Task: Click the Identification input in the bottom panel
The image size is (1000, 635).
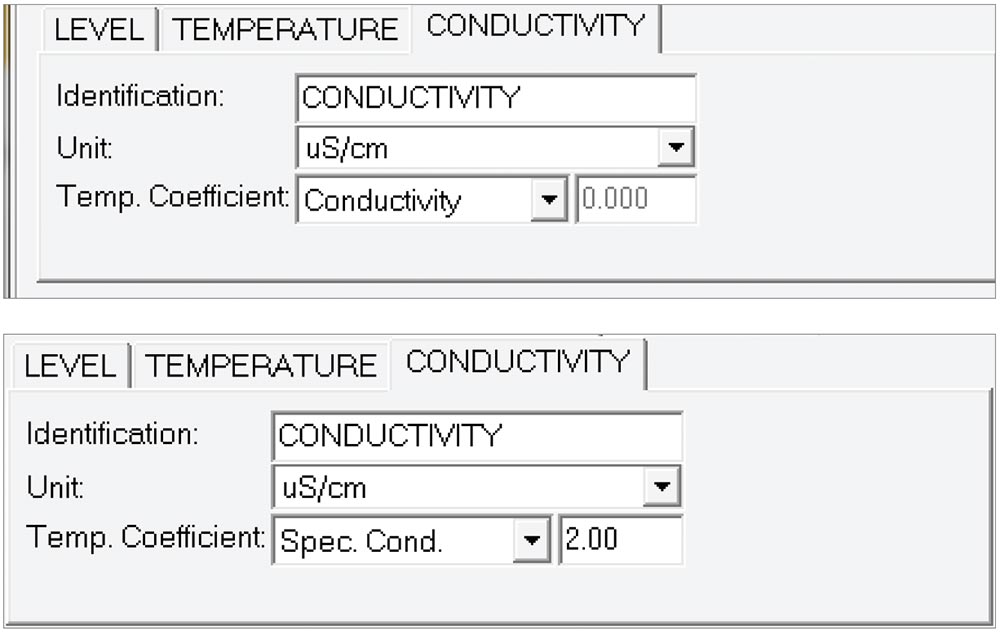Action: (x=475, y=436)
